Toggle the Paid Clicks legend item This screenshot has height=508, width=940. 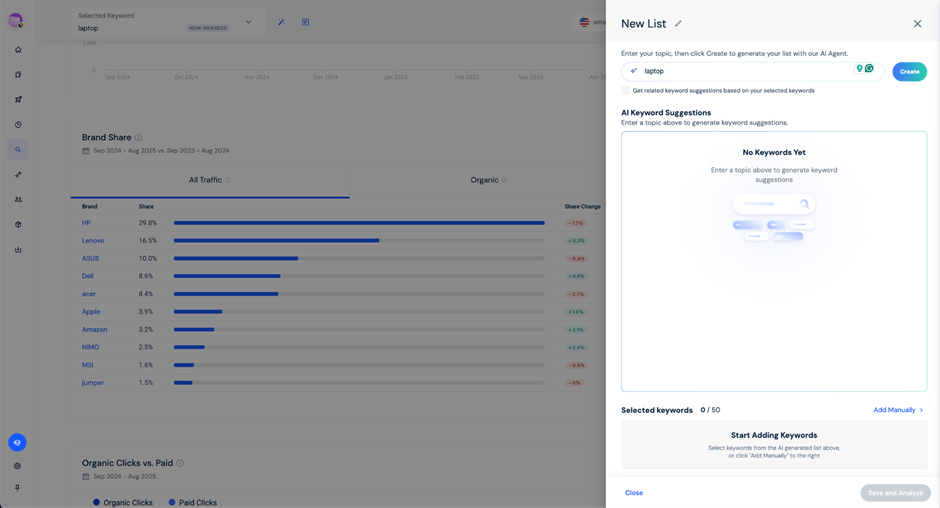pyautogui.click(x=192, y=503)
